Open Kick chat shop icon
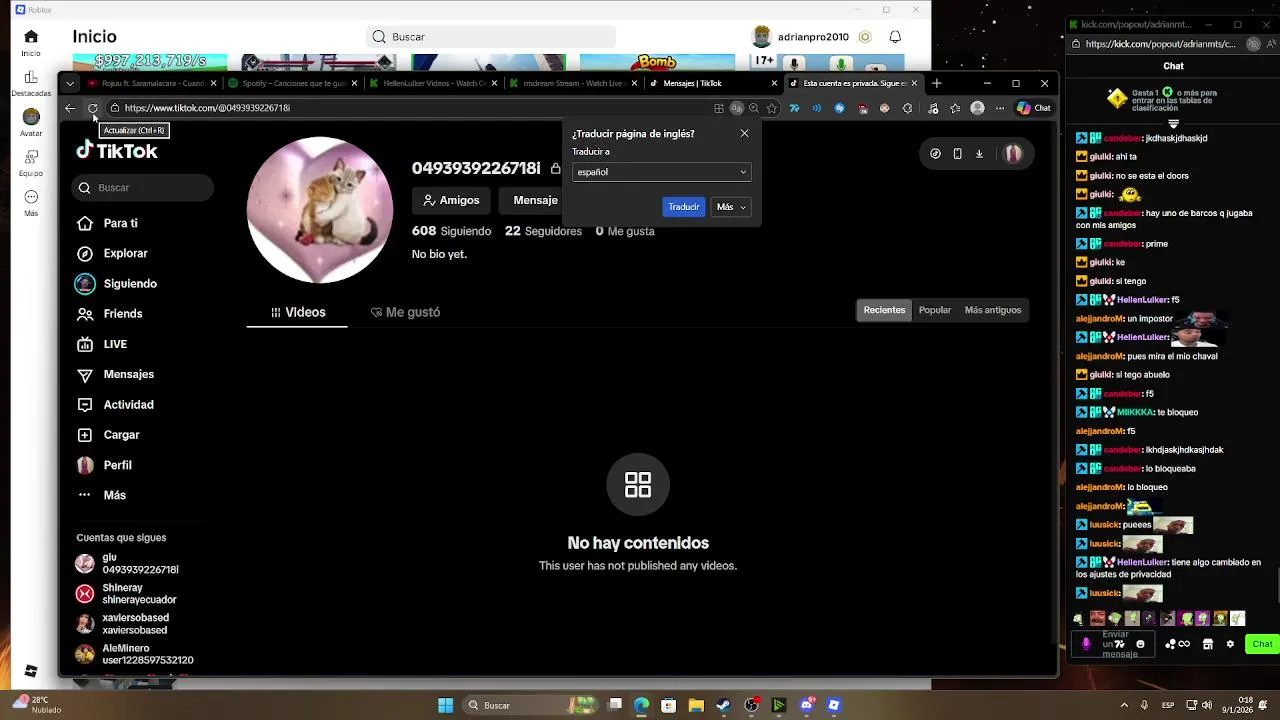The height and width of the screenshot is (720, 1280). click(x=1207, y=644)
